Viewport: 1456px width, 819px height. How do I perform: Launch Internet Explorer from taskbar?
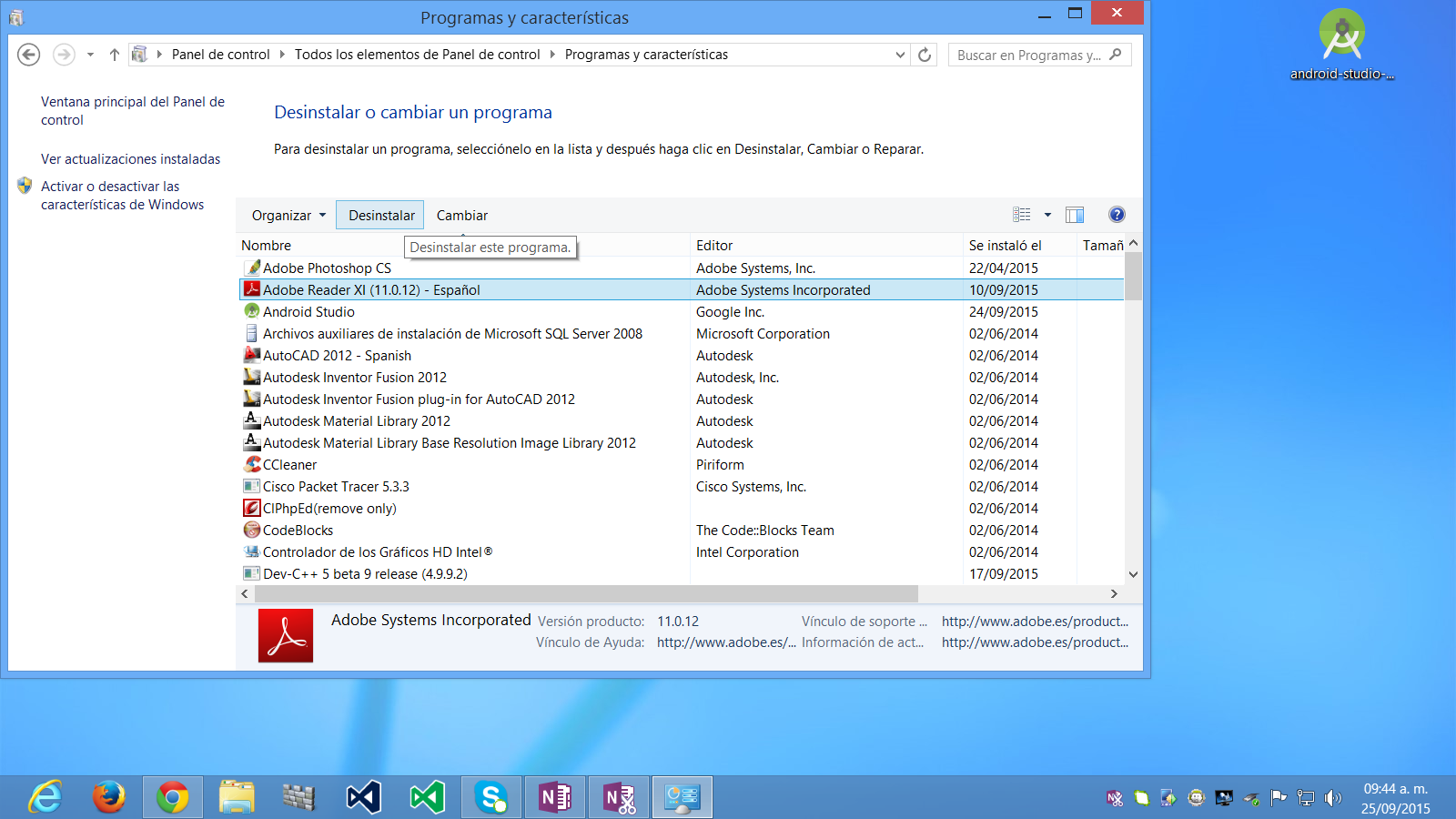click(x=45, y=798)
